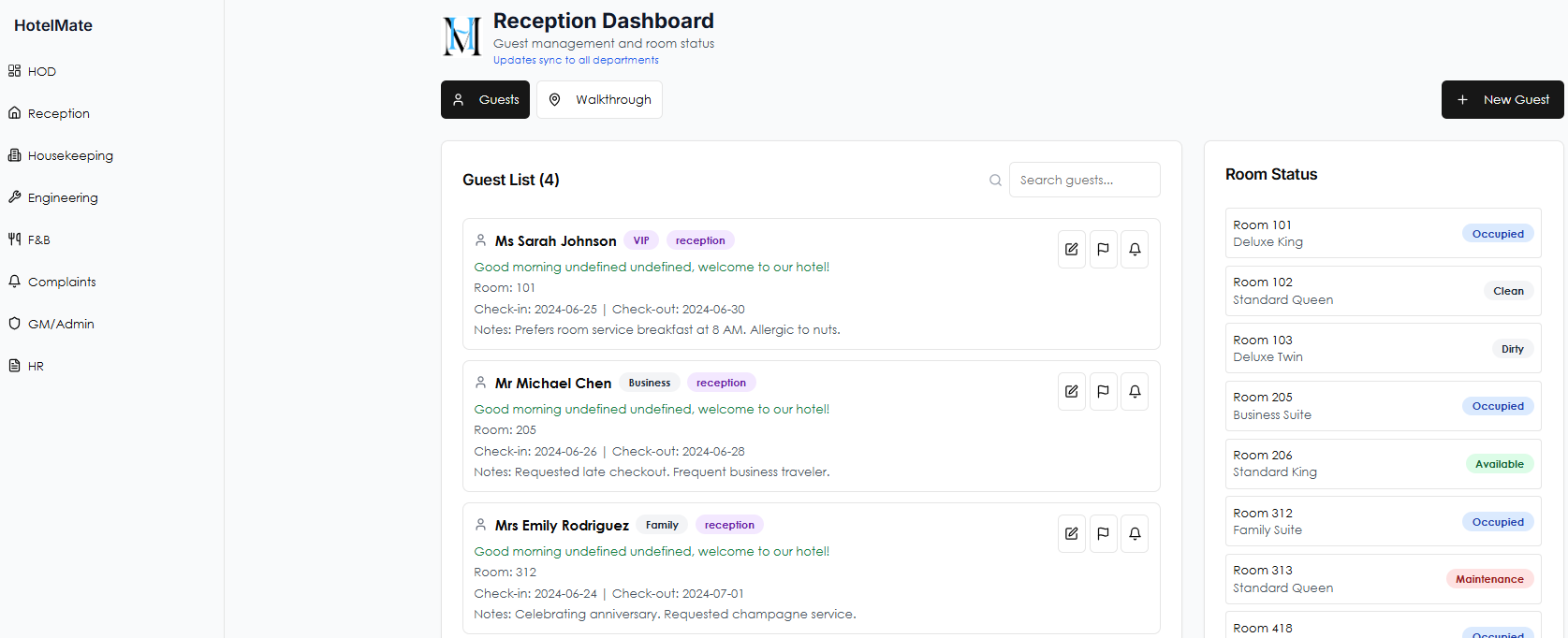Click Business badge on Michael Chen

tap(650, 383)
